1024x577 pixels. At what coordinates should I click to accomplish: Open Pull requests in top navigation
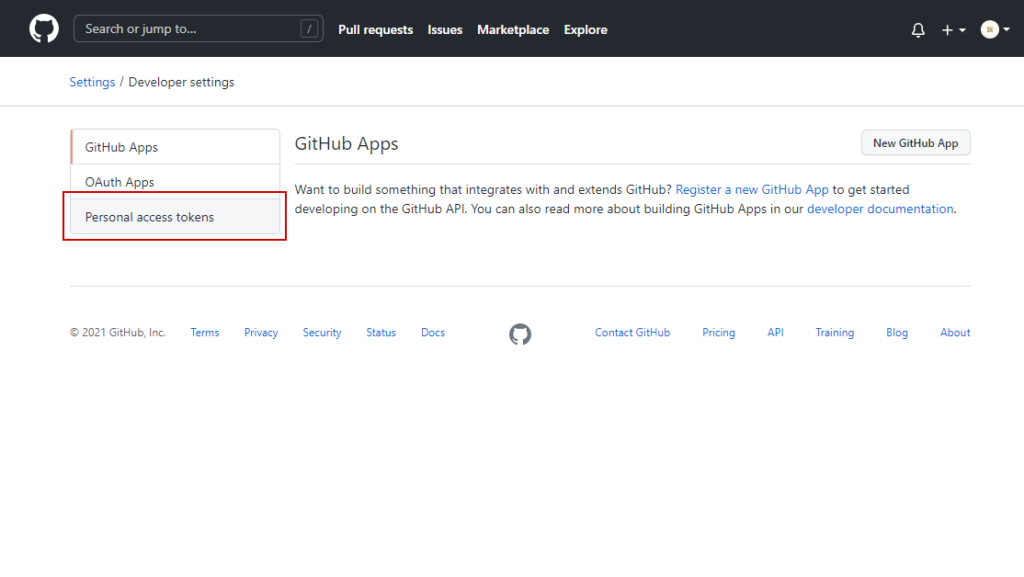[376, 30]
